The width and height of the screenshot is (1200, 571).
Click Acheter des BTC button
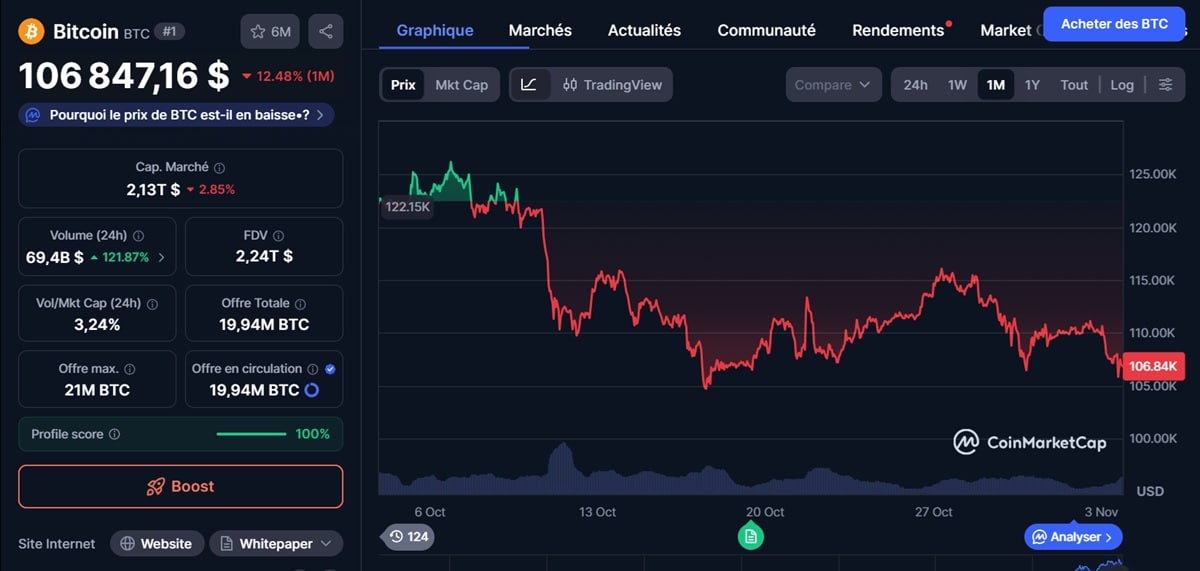tap(1114, 23)
